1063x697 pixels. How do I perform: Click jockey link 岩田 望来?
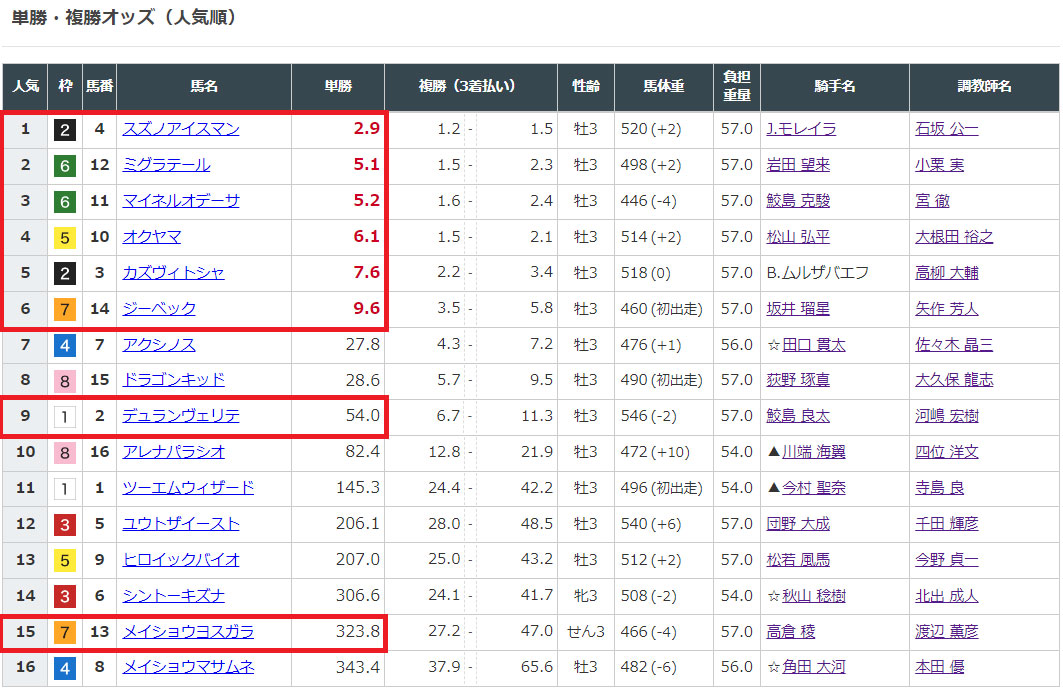(798, 165)
